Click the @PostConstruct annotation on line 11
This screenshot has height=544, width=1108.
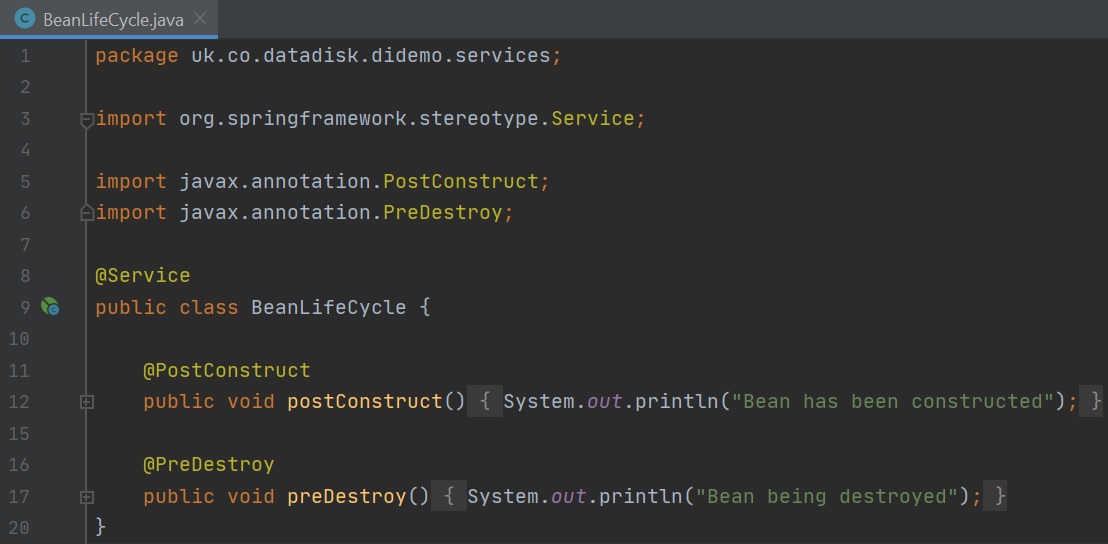(226, 371)
